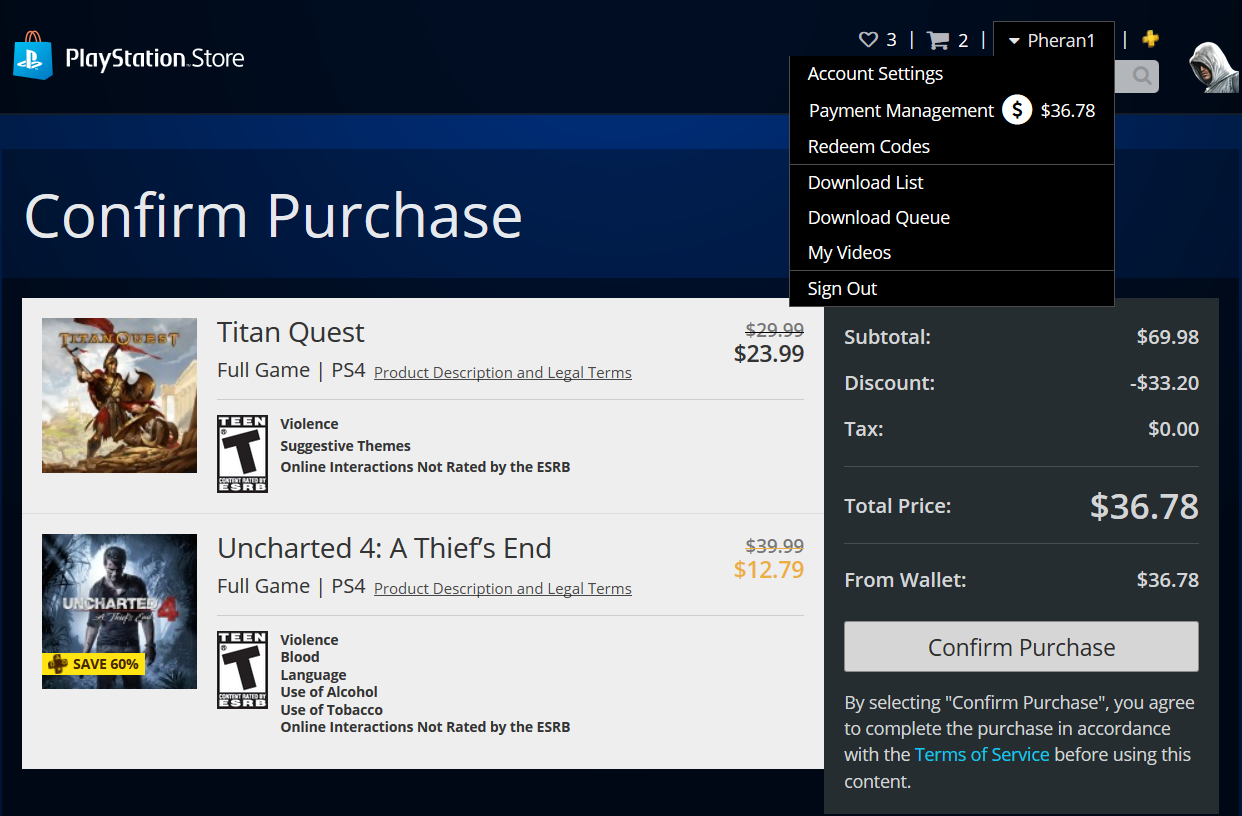
Task: Click the Teen ESRB rating icon for Uncharted 4
Action: 242,670
